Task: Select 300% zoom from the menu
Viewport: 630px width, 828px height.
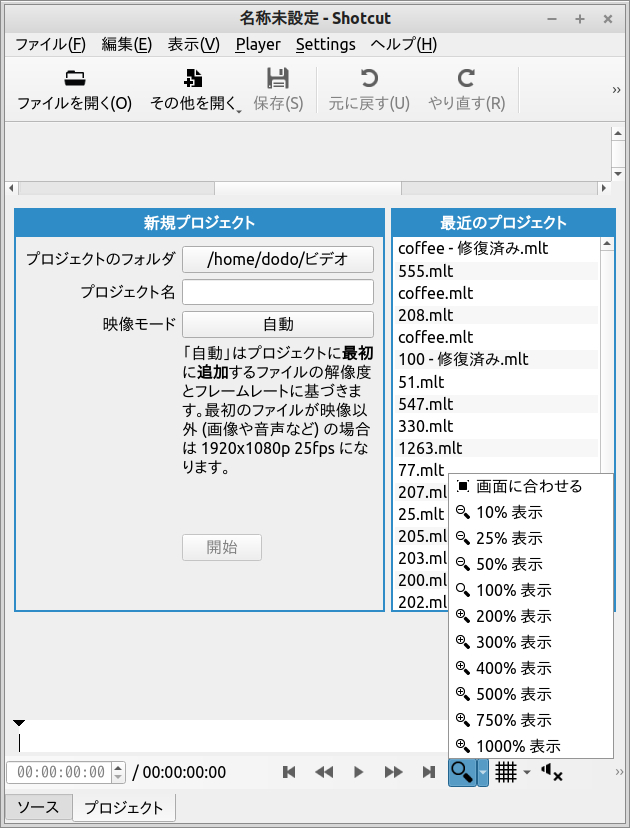Action: (x=531, y=642)
